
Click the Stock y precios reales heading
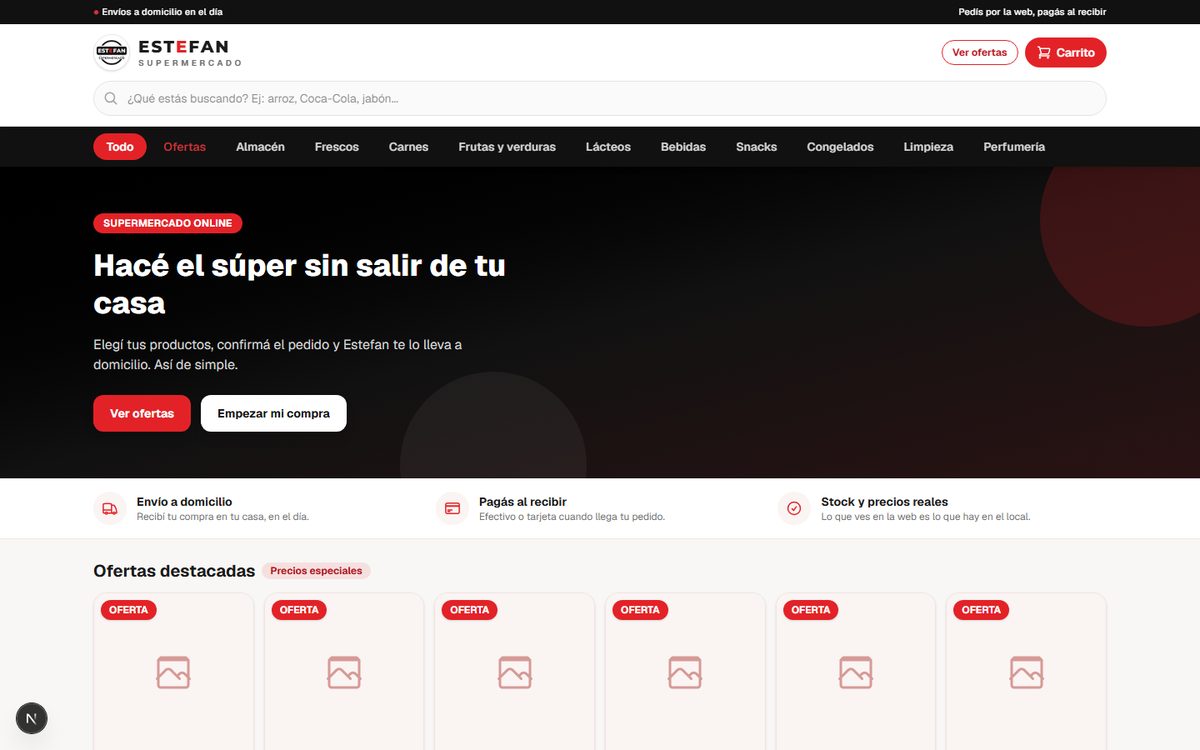point(885,502)
